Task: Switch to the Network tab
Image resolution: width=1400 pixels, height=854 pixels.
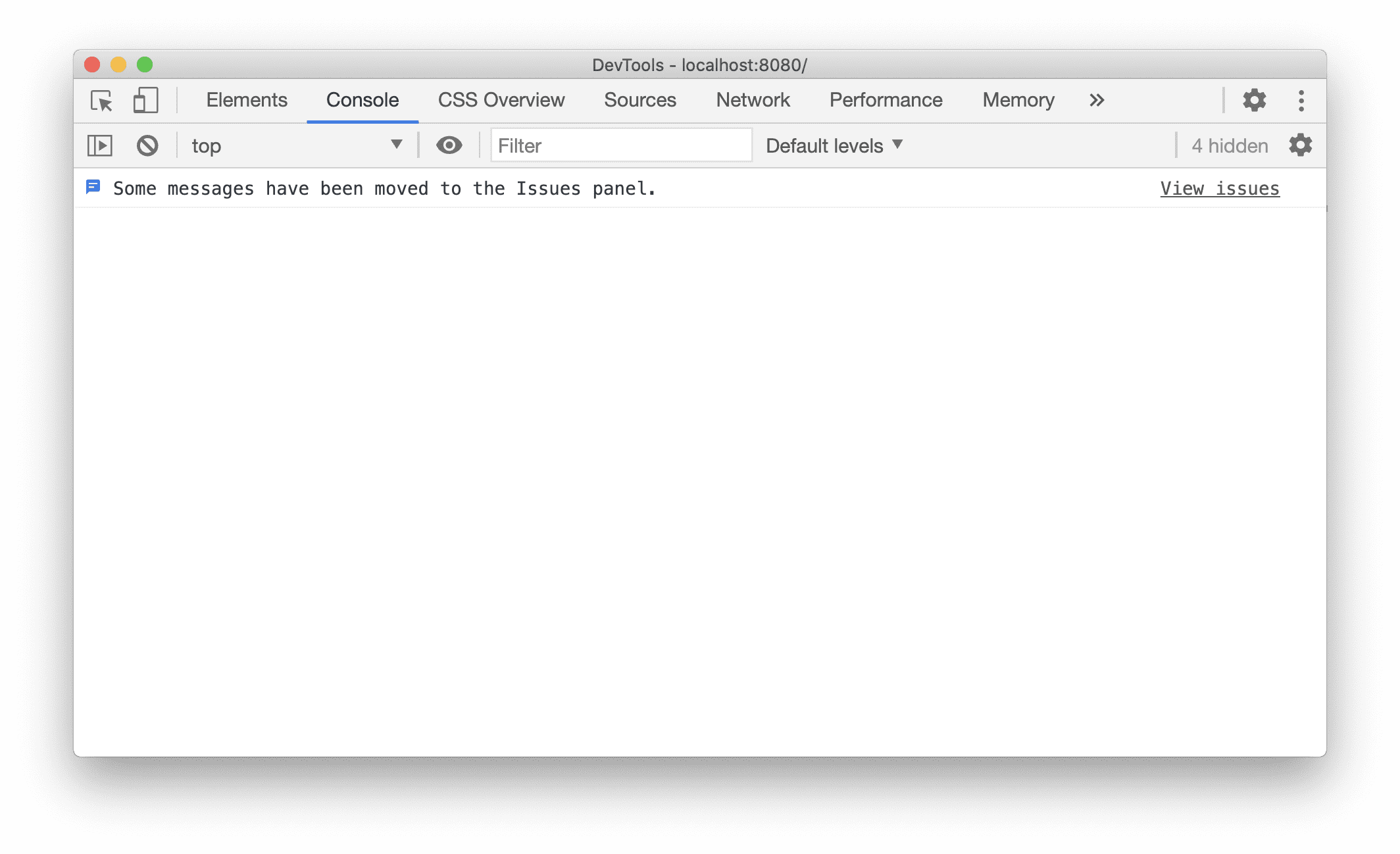Action: pos(751,99)
